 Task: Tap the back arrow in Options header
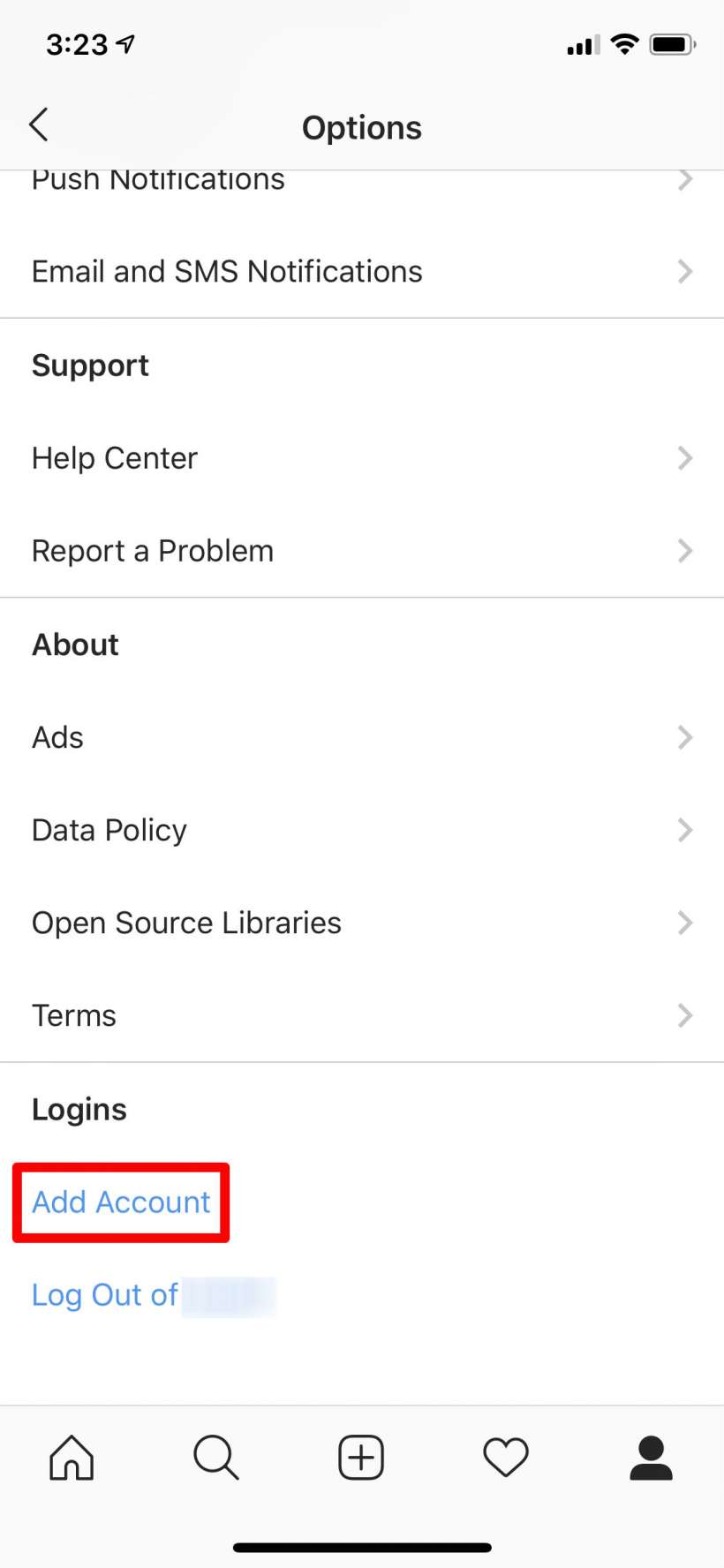[x=38, y=125]
